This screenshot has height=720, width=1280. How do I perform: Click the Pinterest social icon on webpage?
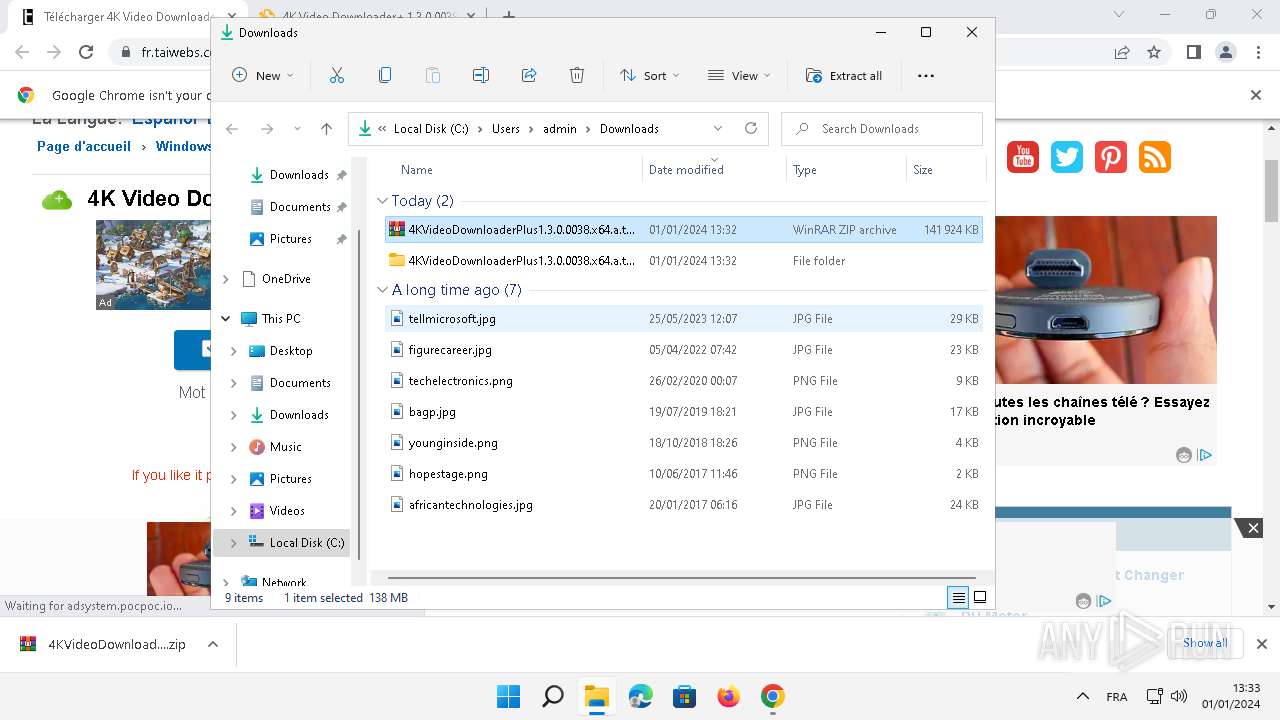coord(1111,157)
